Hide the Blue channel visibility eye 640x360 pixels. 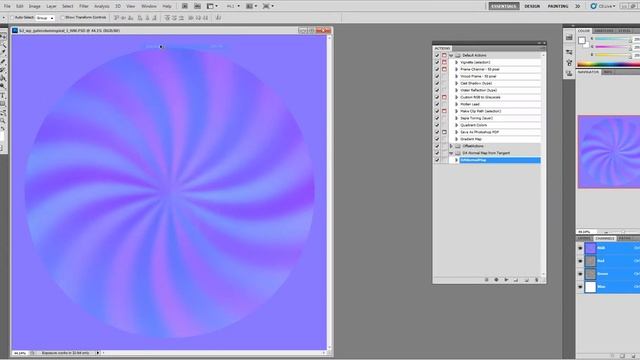(x=580, y=287)
